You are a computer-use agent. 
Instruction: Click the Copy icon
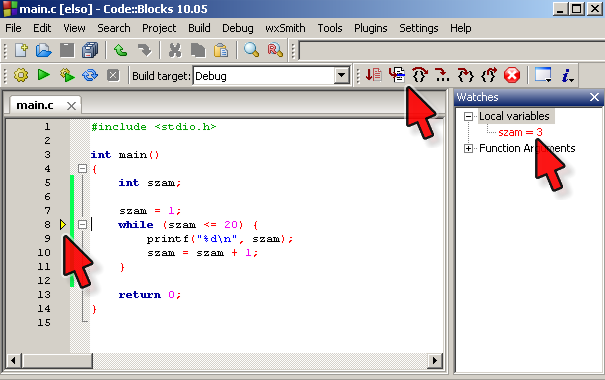(198, 50)
